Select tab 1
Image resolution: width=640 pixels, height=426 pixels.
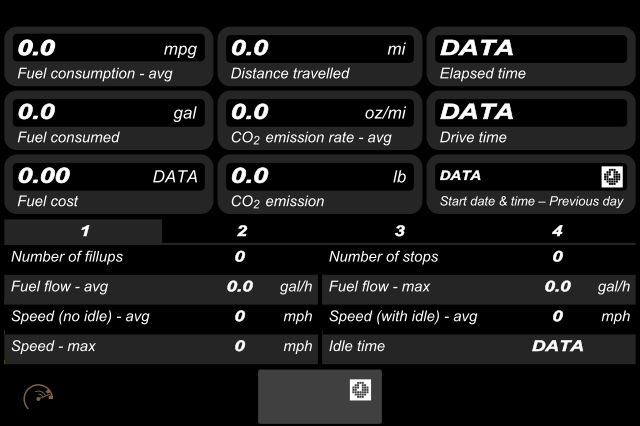(x=83, y=231)
